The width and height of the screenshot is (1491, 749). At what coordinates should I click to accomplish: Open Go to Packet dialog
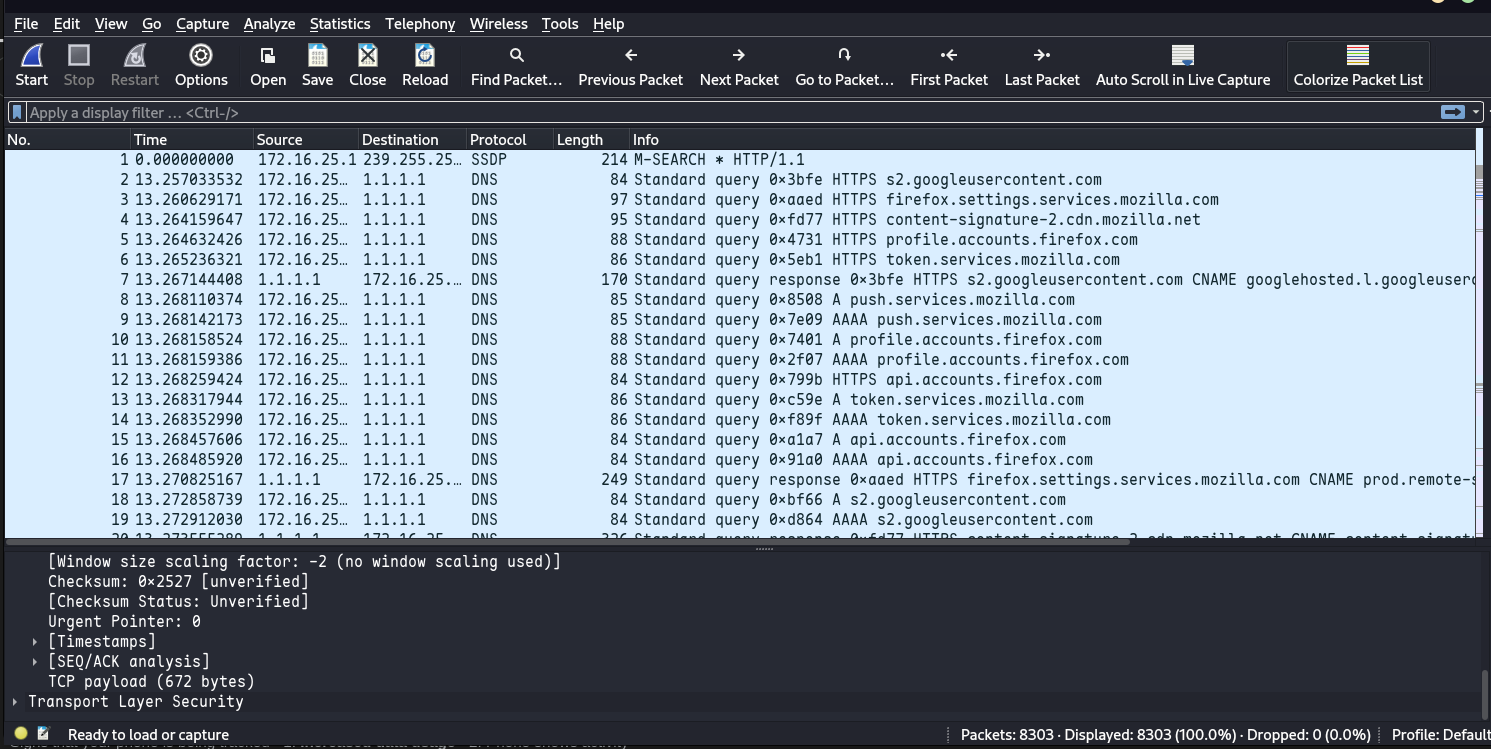[x=844, y=65]
